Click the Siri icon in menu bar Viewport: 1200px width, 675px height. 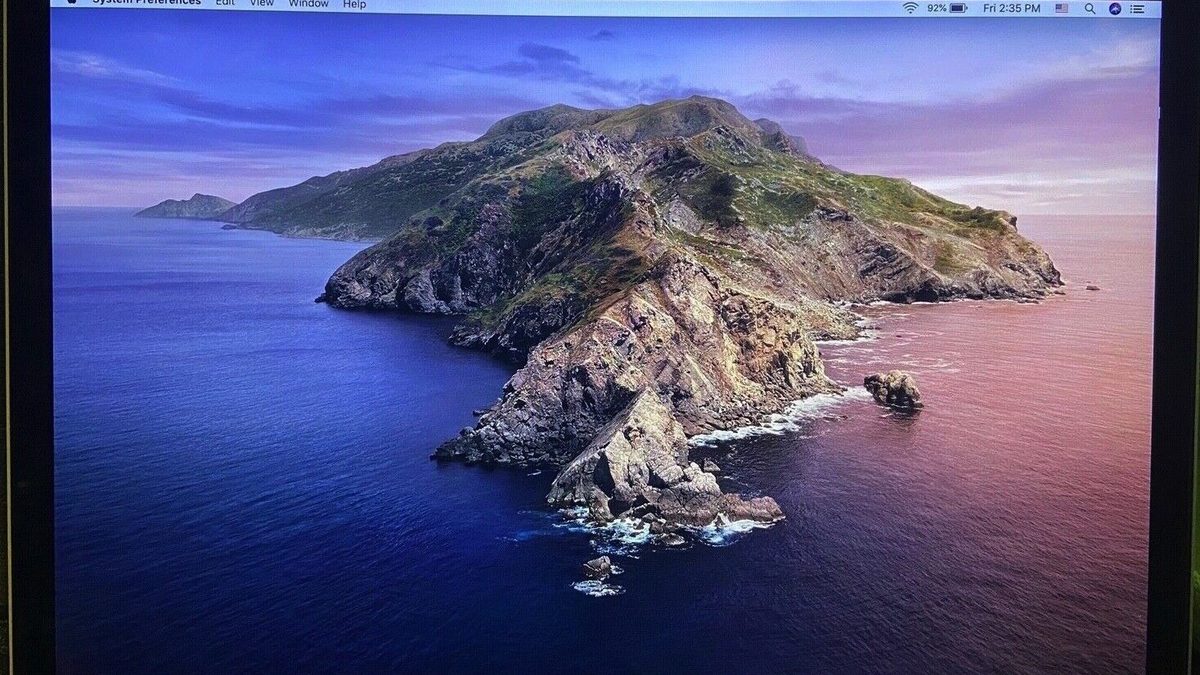coord(1115,8)
